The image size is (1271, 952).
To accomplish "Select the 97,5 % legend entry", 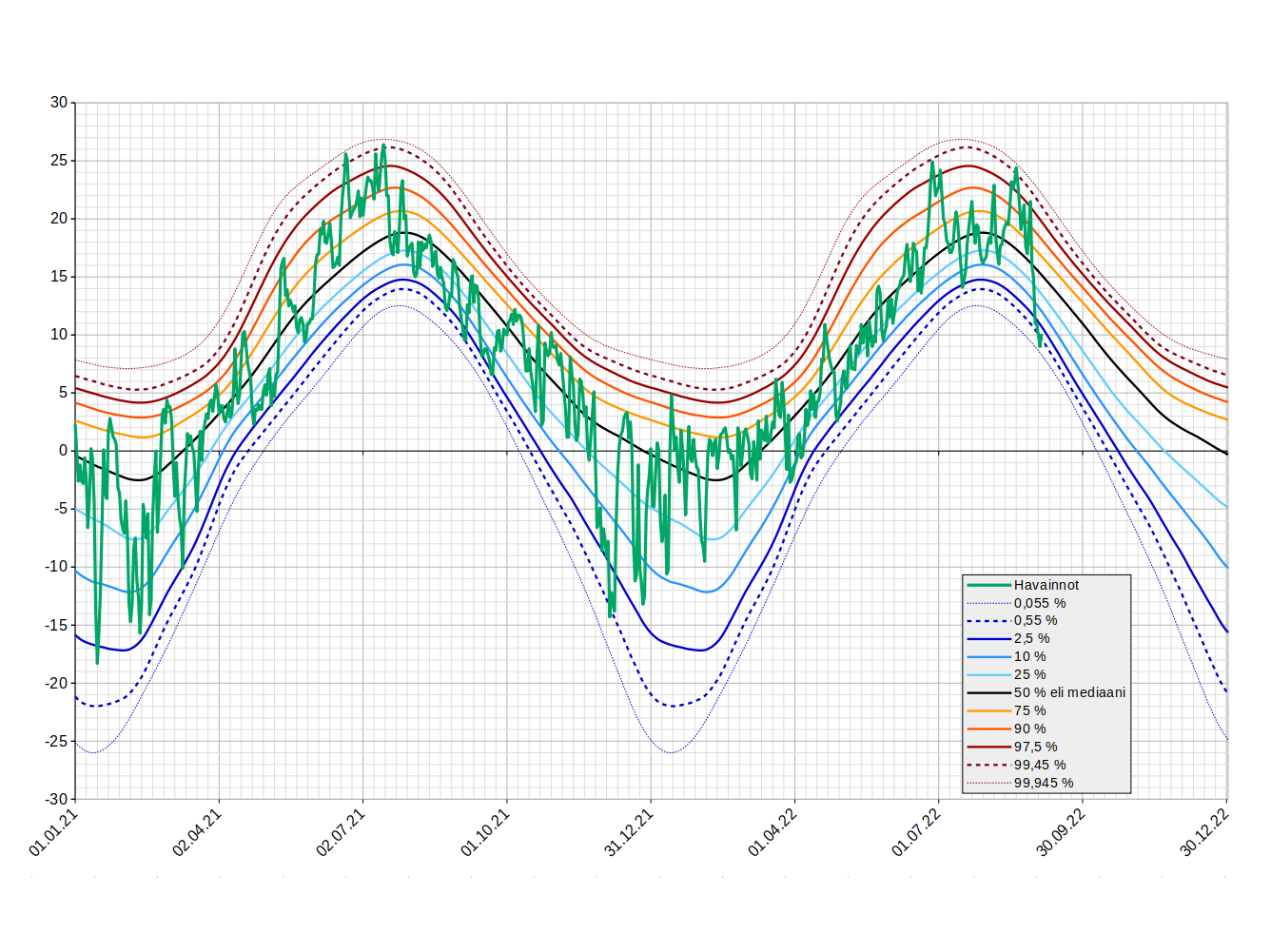I will point(1035,748).
